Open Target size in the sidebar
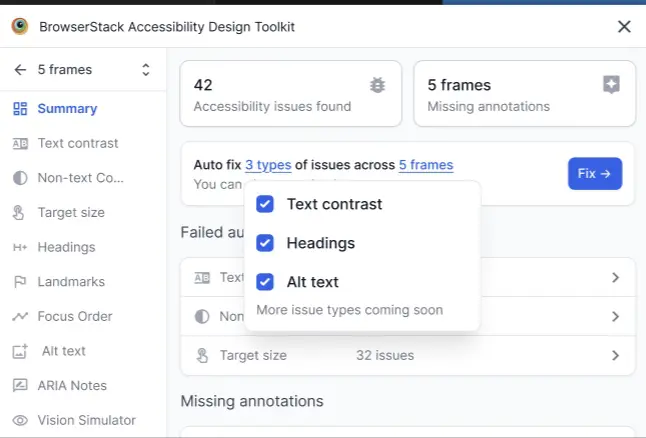The height and width of the screenshot is (438, 646). (71, 213)
